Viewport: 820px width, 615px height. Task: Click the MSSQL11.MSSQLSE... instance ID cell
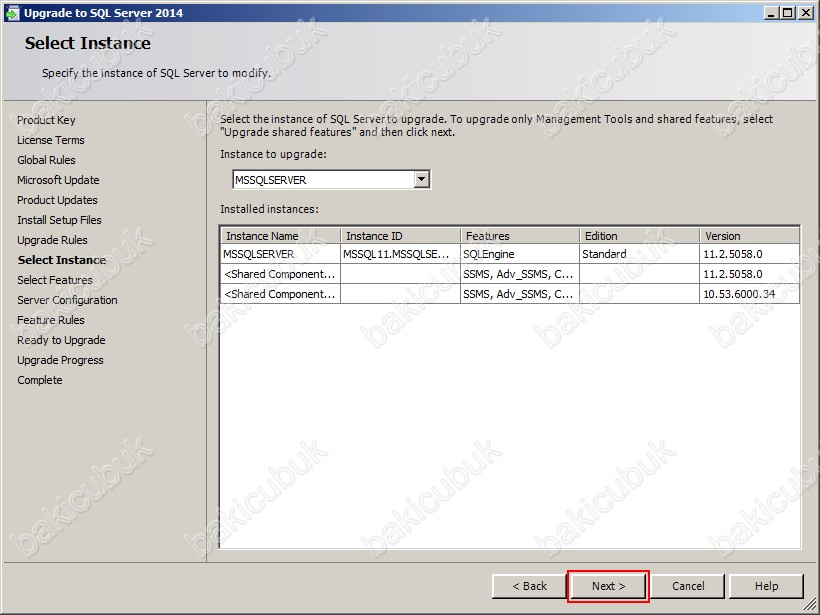(x=401, y=254)
